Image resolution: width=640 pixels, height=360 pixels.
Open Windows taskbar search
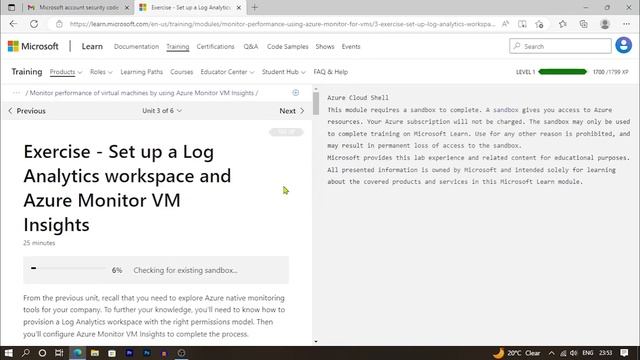[25, 353]
